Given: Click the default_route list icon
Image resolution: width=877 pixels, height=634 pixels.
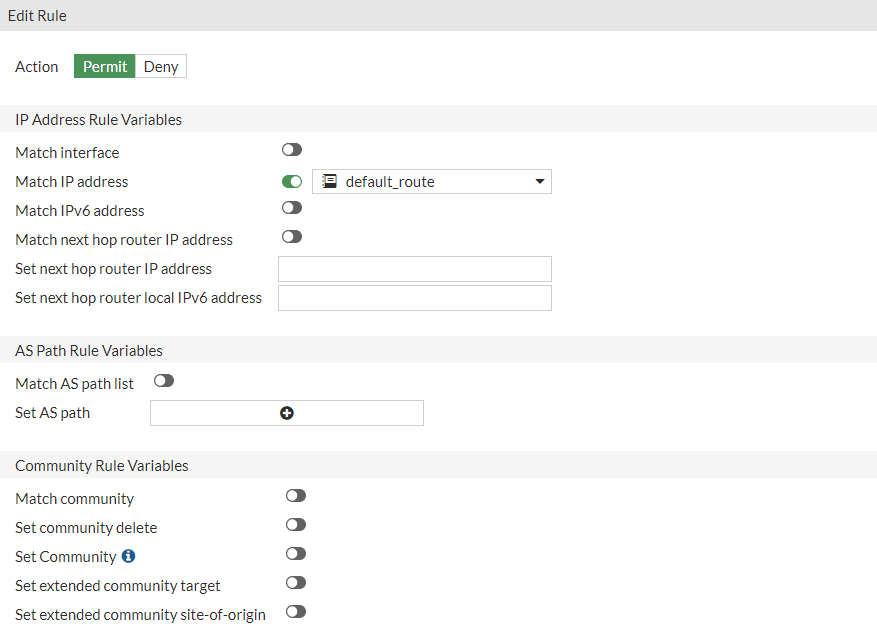Looking at the screenshot, I should coord(329,181).
